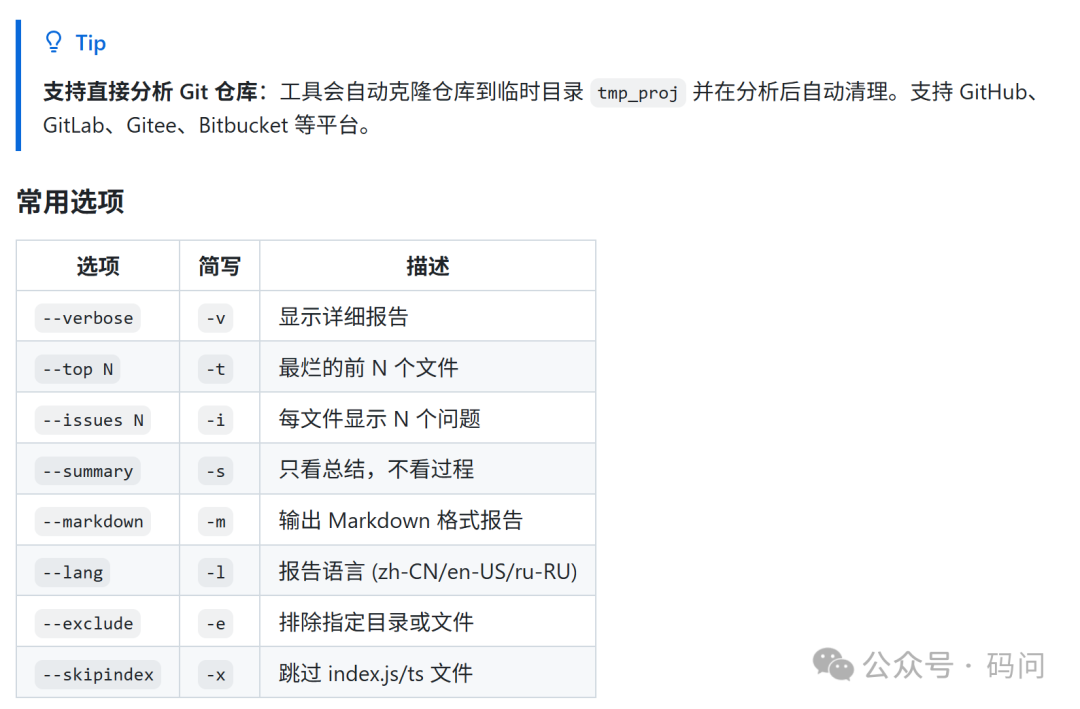Click the 公众号 · 码问 watermark text
This screenshot has width=1080, height=709.
click(954, 665)
